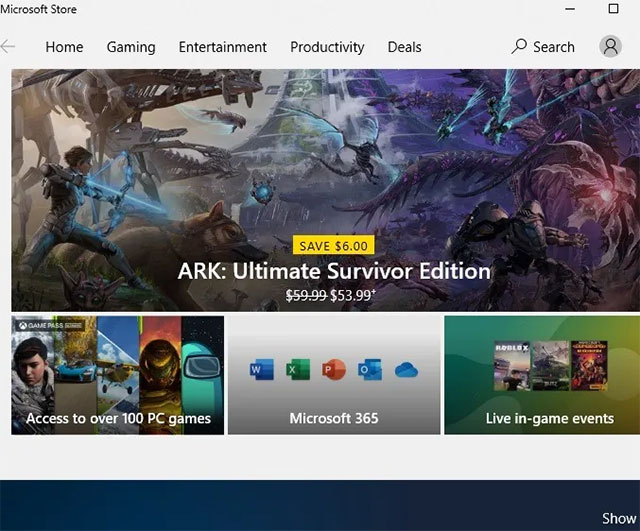Minimize the Microsoft Store window
The width and height of the screenshot is (640, 531).
pos(570,9)
